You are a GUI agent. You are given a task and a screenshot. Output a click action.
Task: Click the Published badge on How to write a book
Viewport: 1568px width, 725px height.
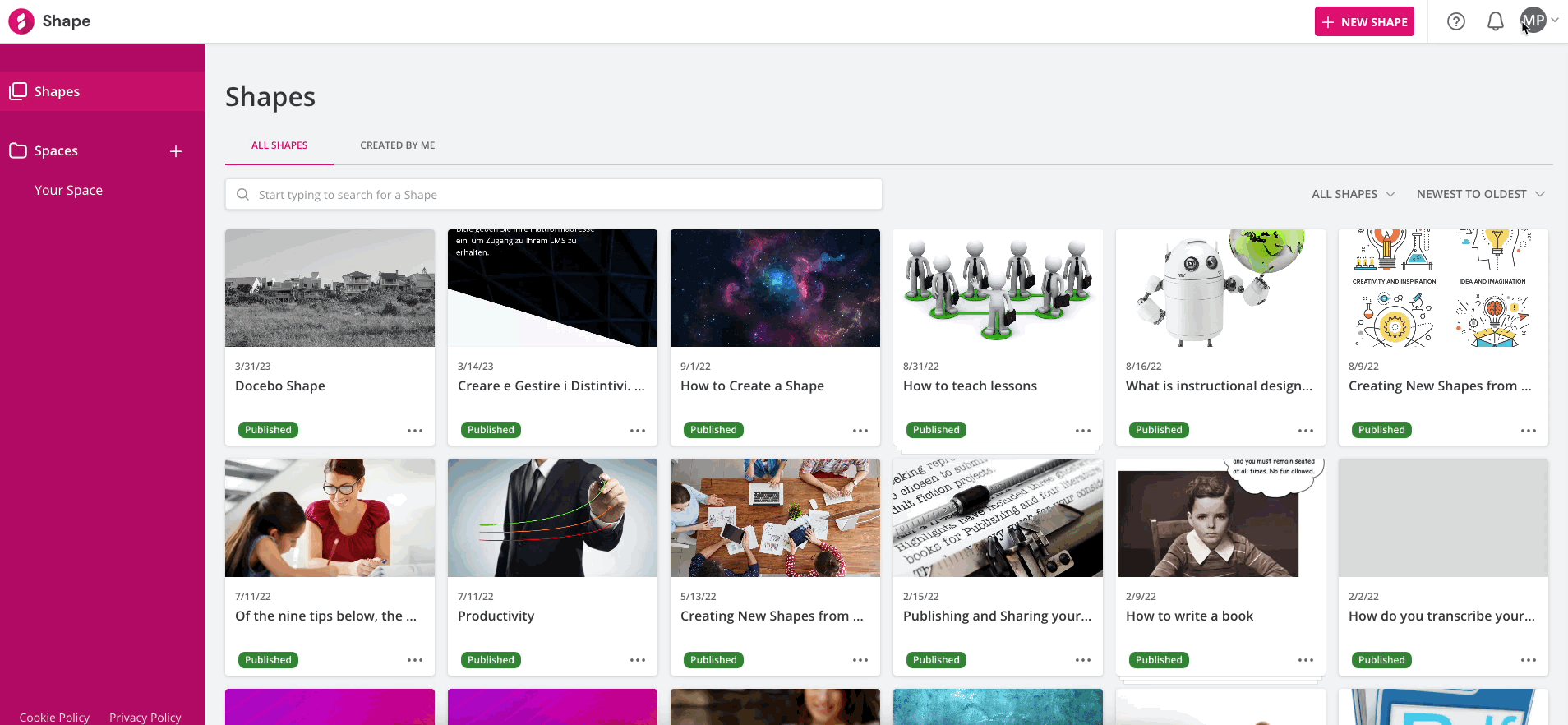pos(1159,660)
